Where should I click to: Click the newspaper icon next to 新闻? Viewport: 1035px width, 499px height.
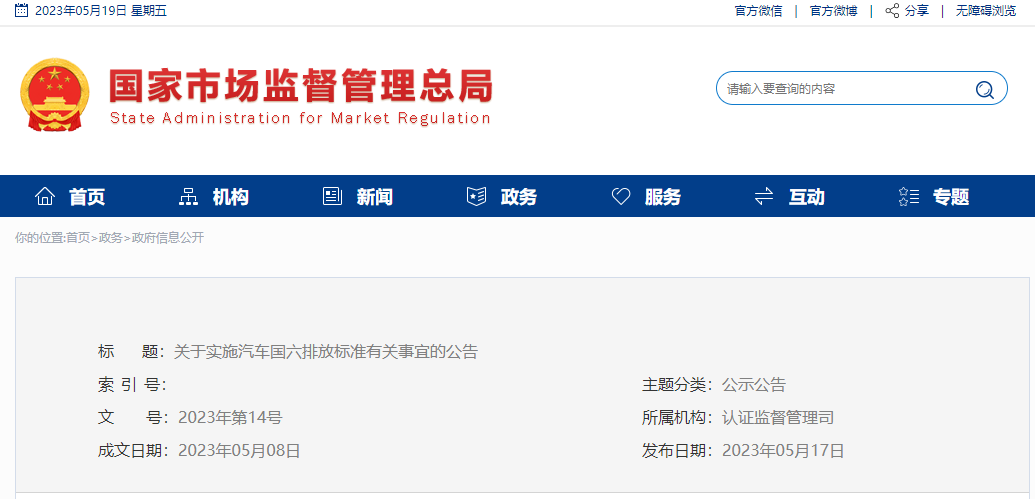point(332,196)
